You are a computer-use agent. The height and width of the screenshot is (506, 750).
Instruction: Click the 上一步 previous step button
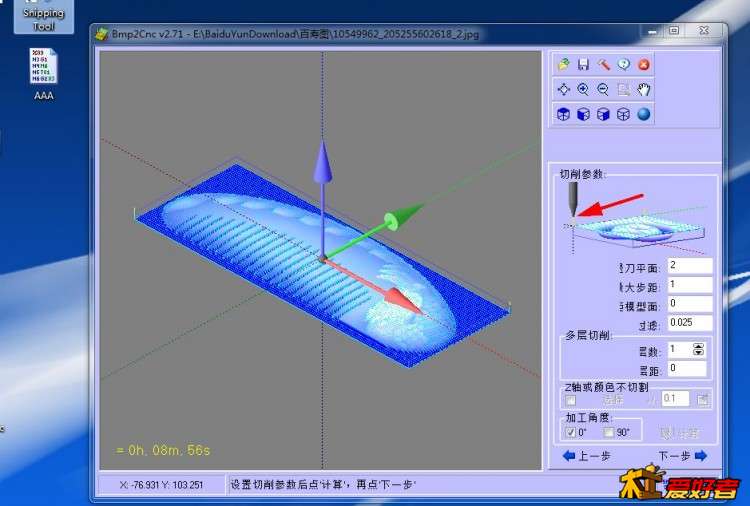point(585,457)
